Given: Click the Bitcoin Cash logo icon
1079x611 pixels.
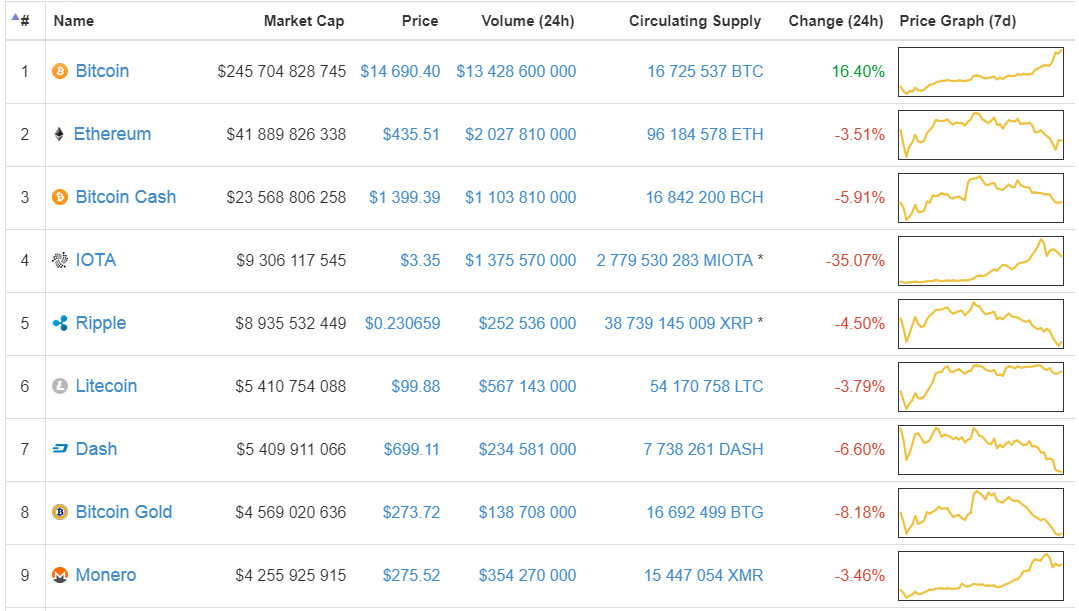Looking at the screenshot, I should [60, 198].
